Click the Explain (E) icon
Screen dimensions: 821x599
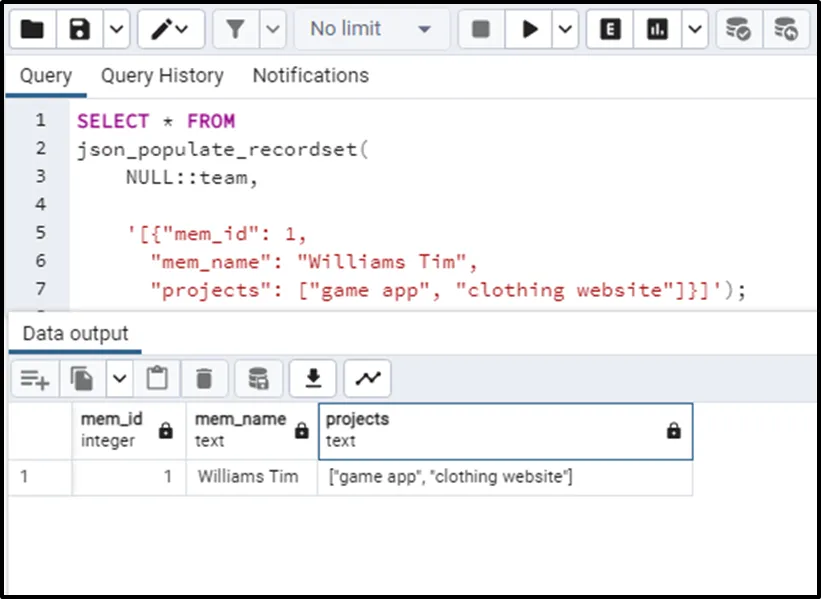point(608,30)
